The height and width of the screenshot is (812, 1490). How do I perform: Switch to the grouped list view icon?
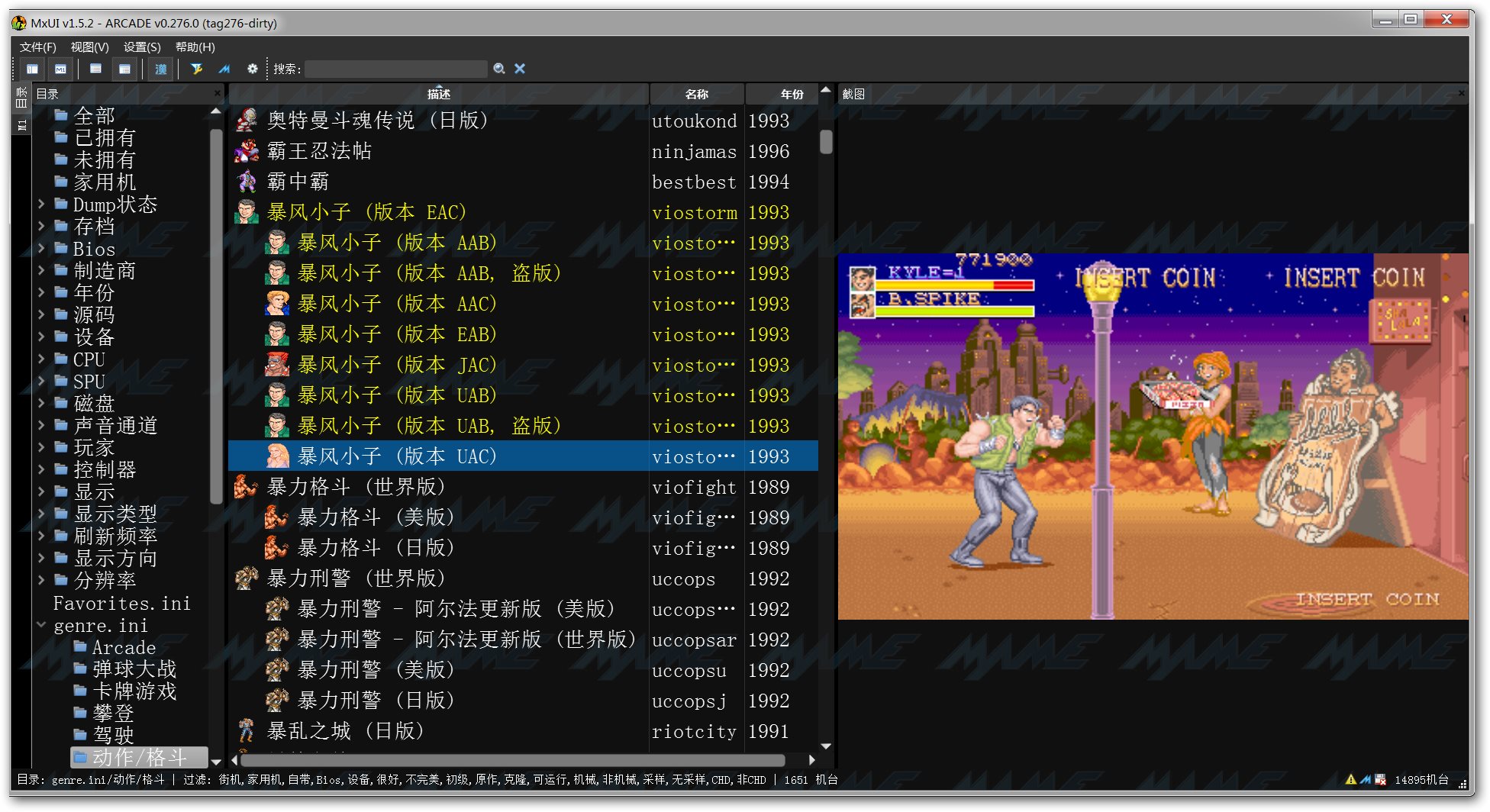[124, 69]
